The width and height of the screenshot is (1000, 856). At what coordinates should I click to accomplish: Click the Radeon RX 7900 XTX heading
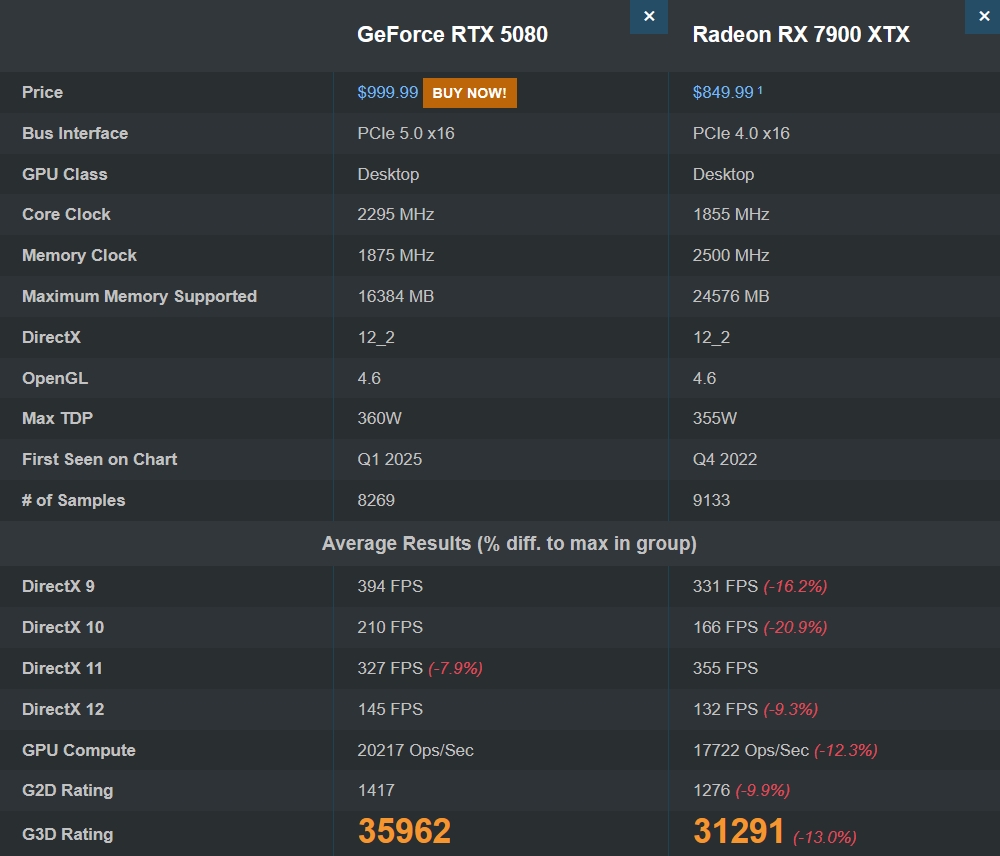(801, 34)
